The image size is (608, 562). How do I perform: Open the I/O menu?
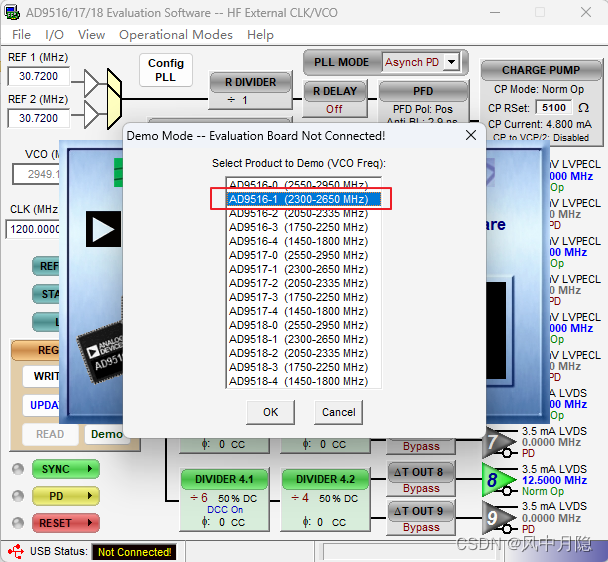[54, 35]
